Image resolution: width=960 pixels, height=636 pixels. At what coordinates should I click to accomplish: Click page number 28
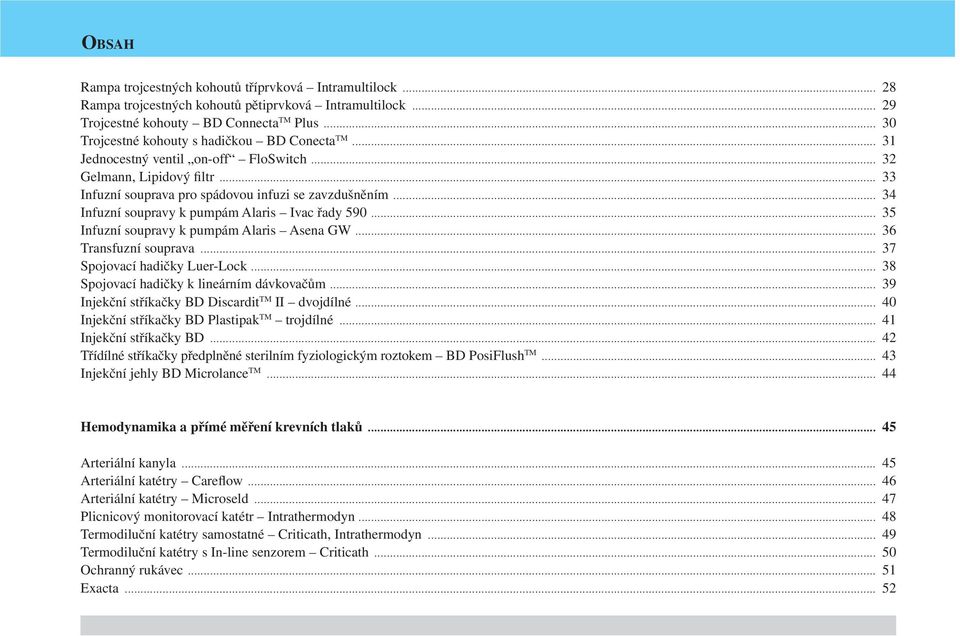888,88
